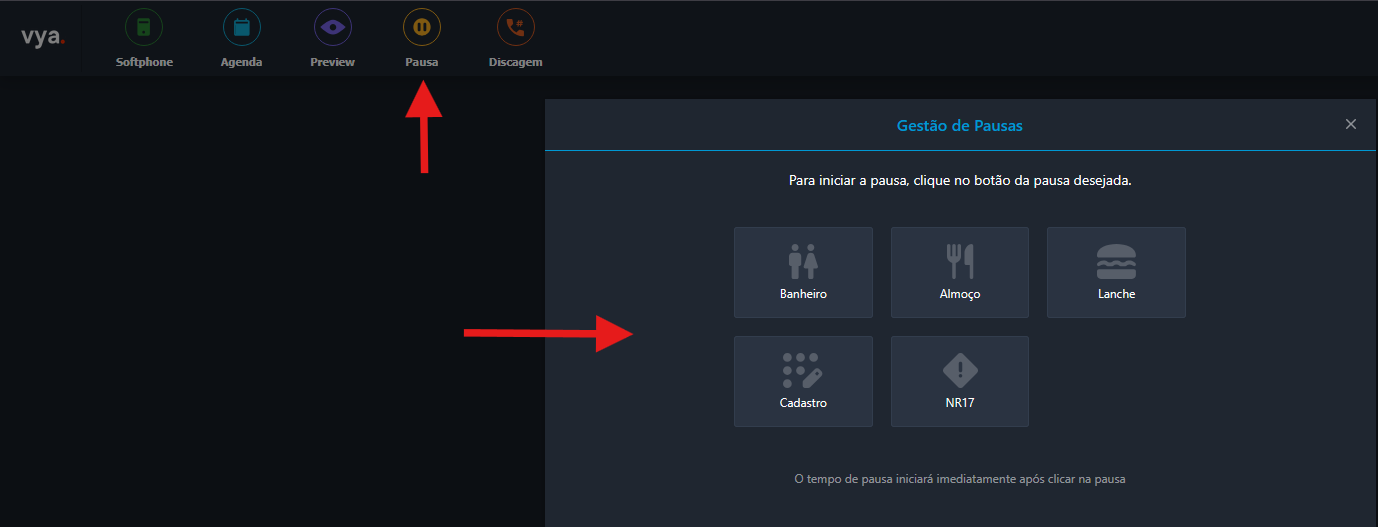The height and width of the screenshot is (527, 1378).
Task: Click the Agenda text label
Action: coord(241,62)
